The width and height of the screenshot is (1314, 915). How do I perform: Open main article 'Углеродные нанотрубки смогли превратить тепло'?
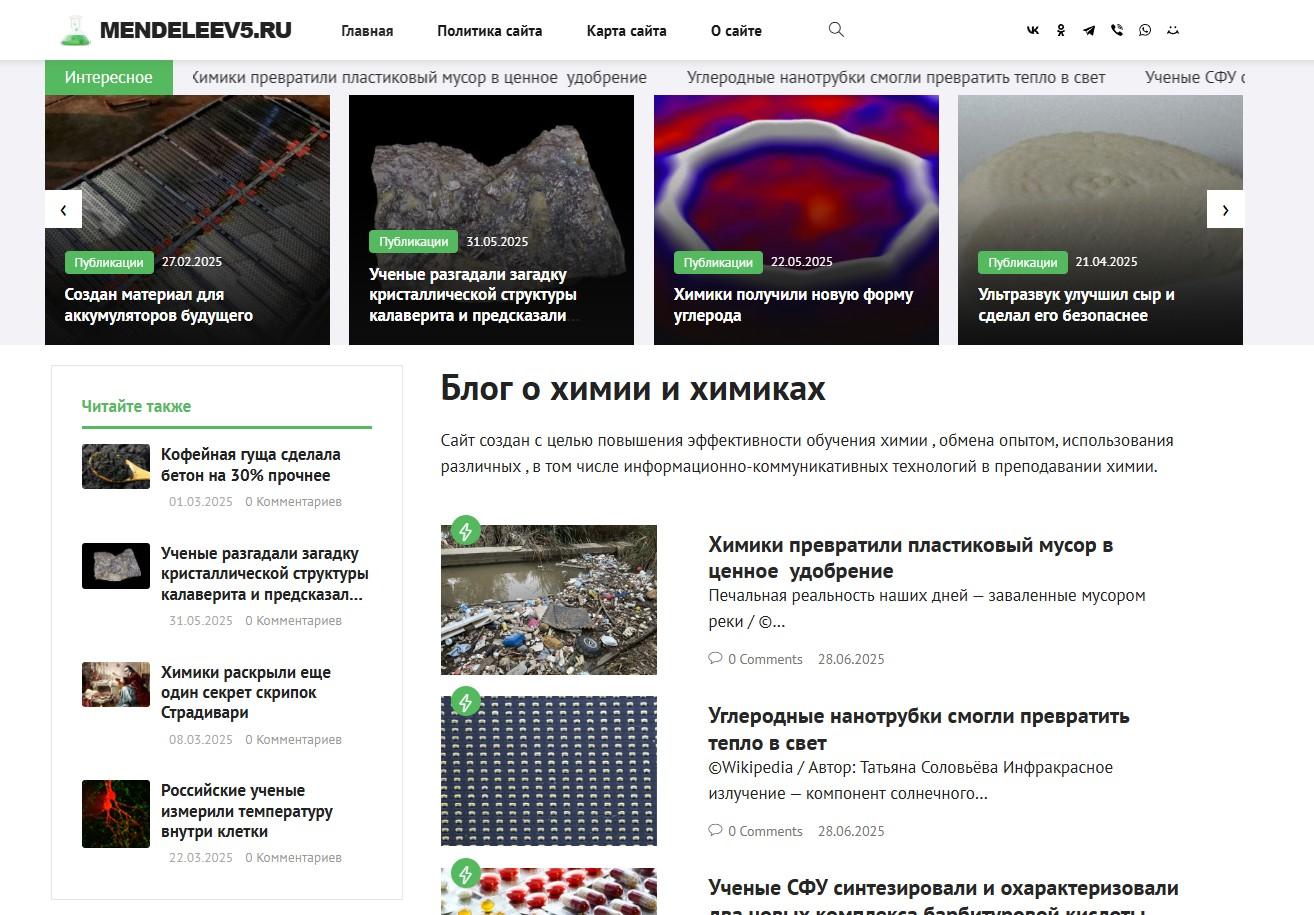(919, 729)
